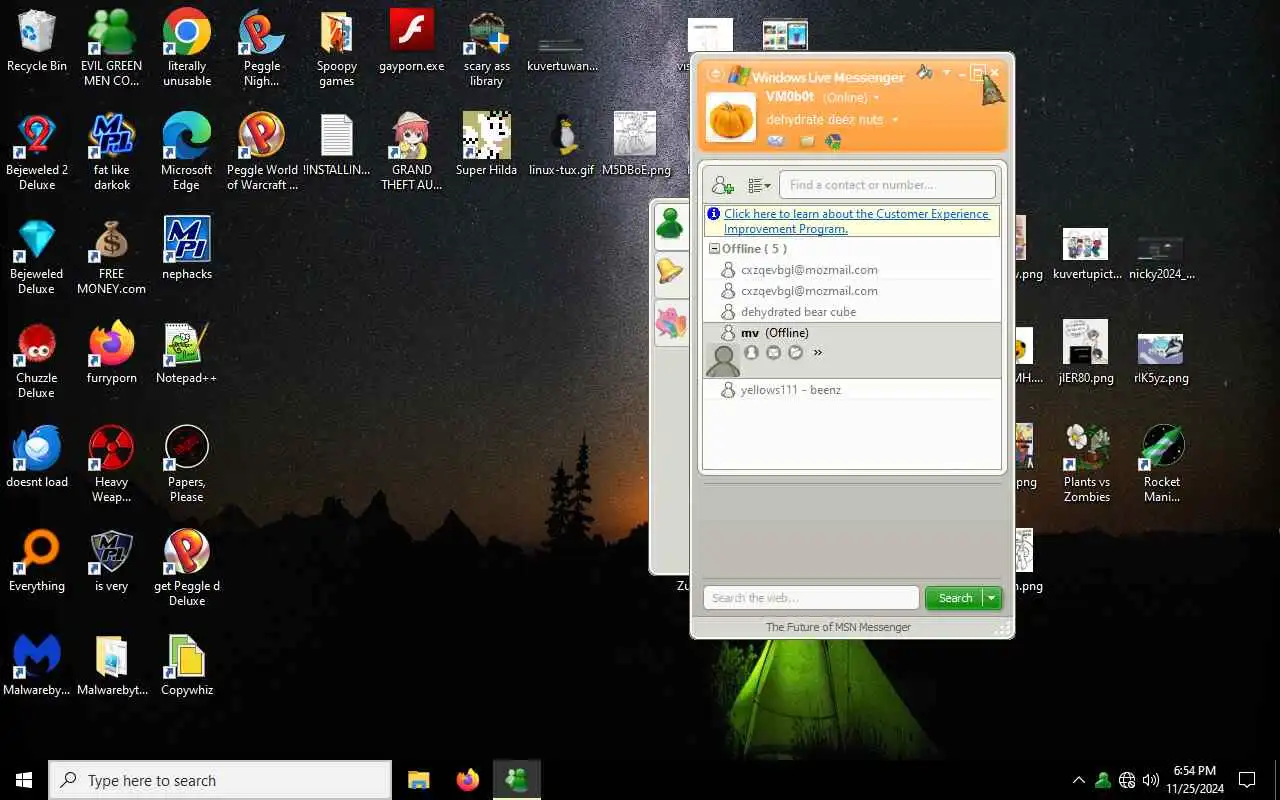Select the Malwarebytes shortcut desktop icon
The image size is (1280, 800).
click(x=37, y=665)
